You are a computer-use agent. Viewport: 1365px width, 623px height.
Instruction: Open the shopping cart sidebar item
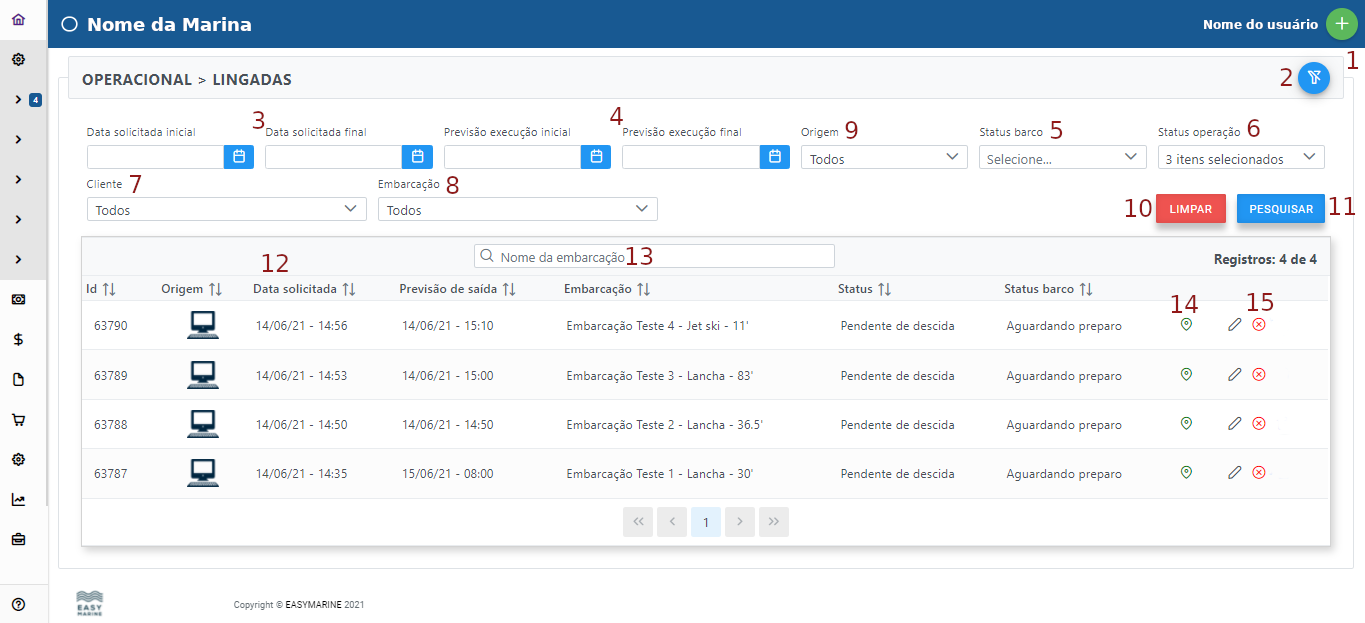pos(18,420)
